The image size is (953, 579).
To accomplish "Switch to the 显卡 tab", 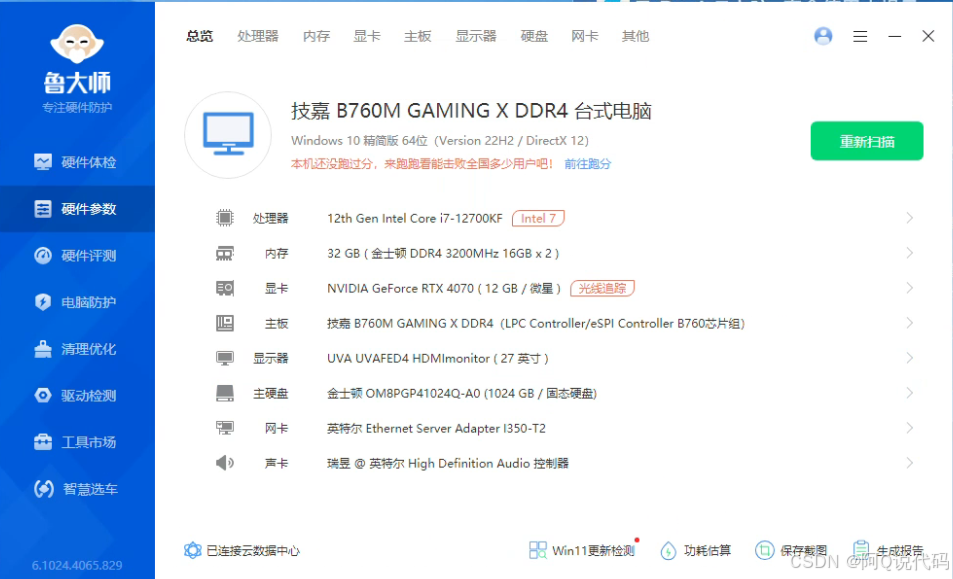I will coord(367,36).
